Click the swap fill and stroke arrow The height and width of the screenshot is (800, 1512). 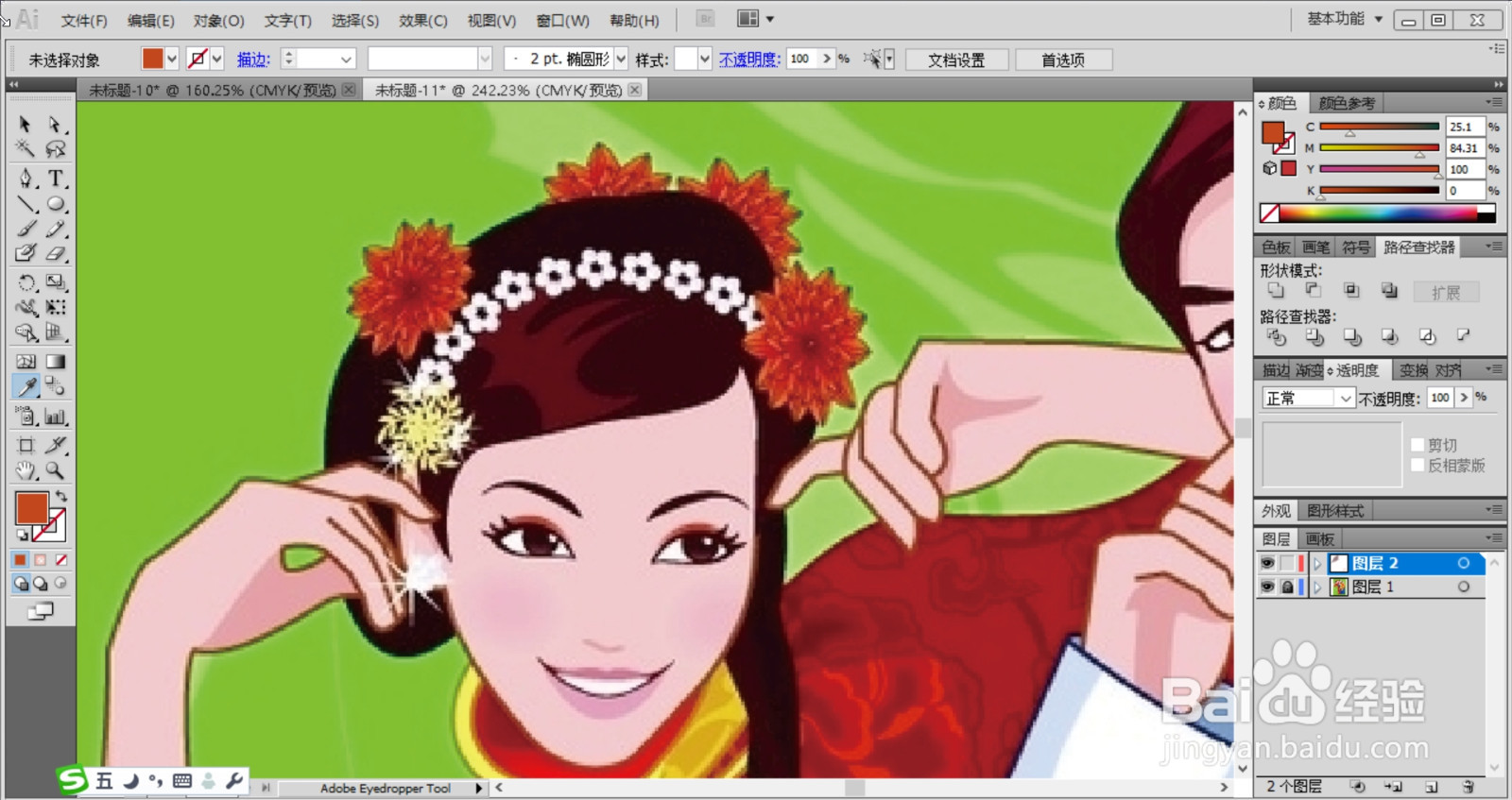pos(61,496)
